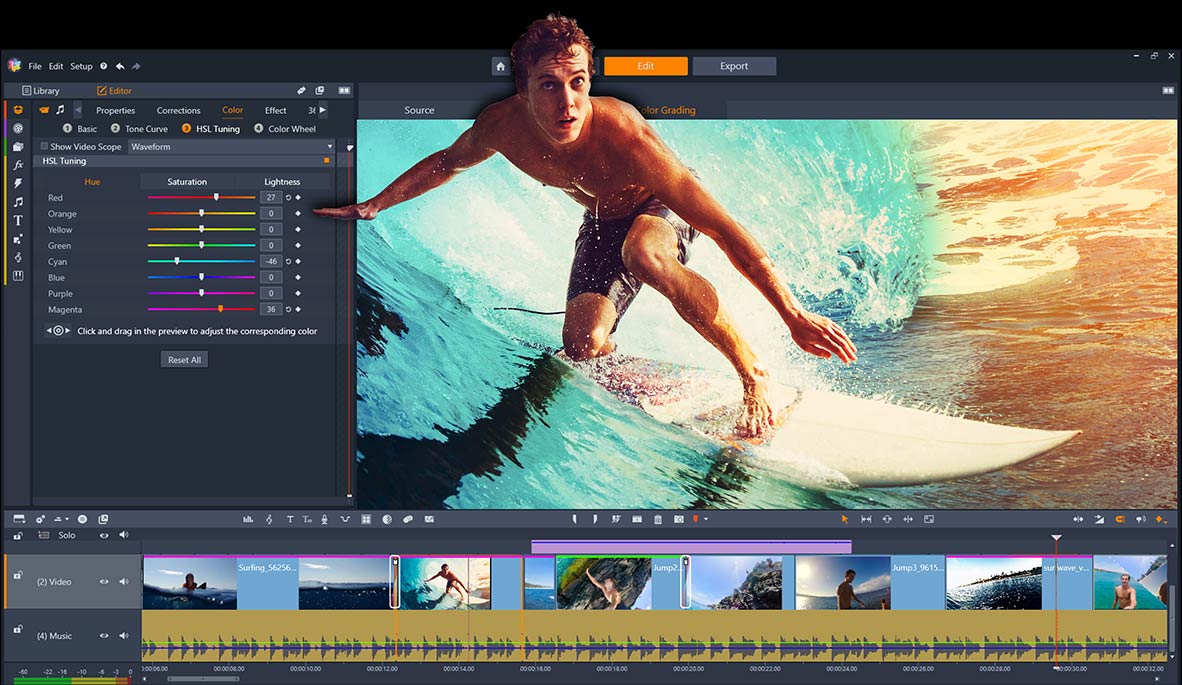Open the Titles panel in the left sidebar
Viewport: 1182px width, 685px height.
point(18,220)
